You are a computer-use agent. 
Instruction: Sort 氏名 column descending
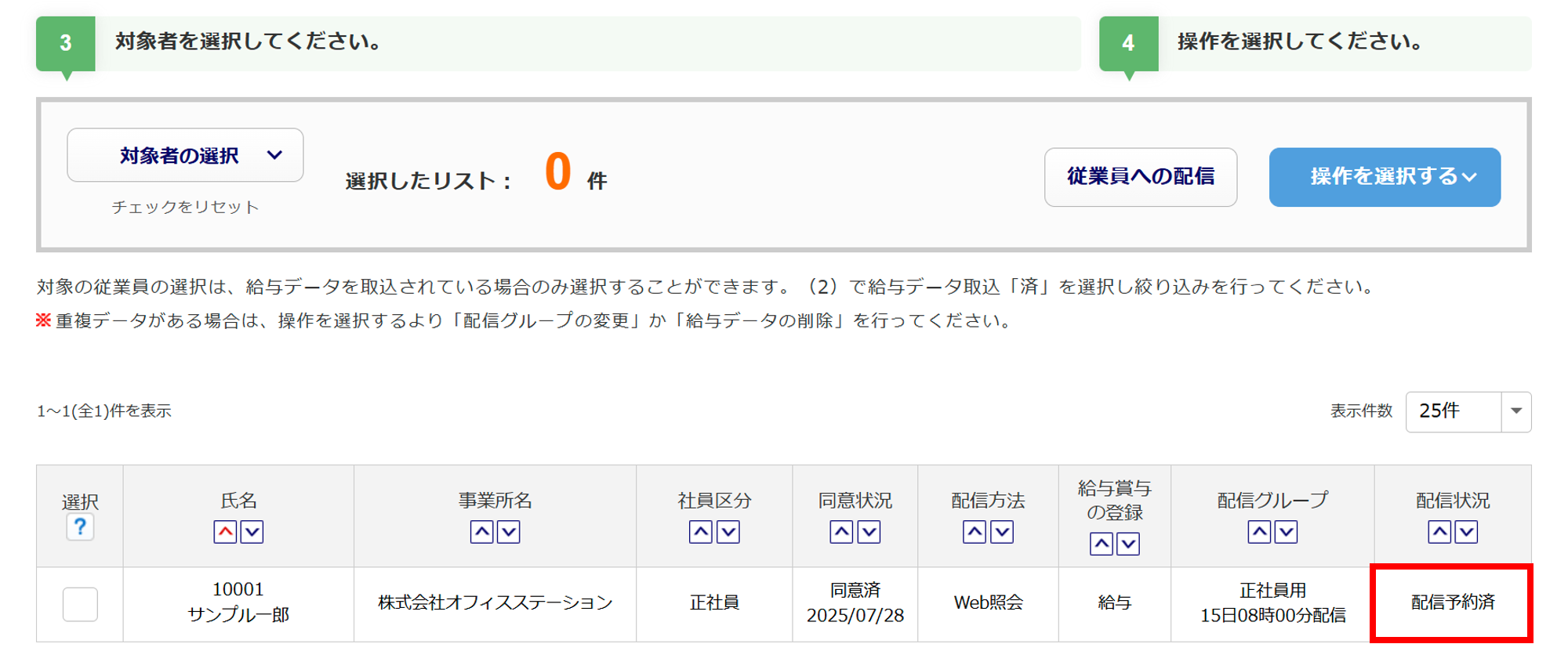pos(252,532)
